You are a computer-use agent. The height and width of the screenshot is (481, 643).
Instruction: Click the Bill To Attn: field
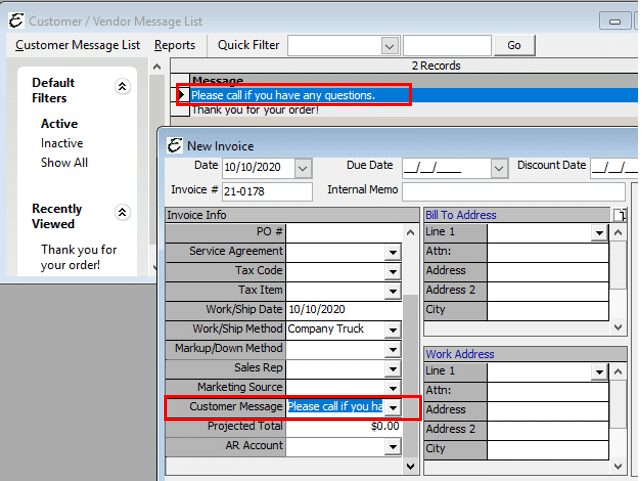click(x=547, y=252)
